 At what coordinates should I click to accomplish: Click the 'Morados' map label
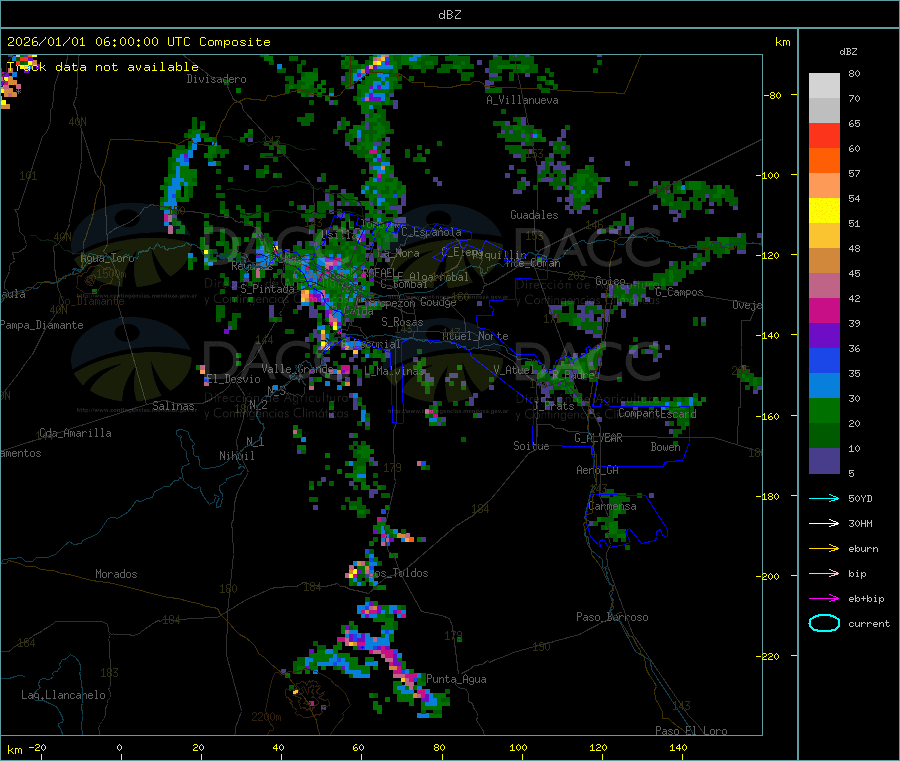(116, 574)
